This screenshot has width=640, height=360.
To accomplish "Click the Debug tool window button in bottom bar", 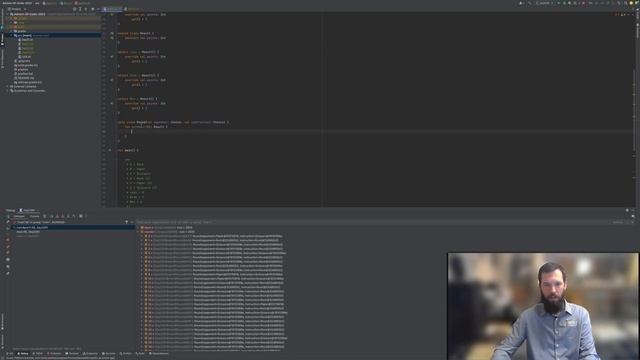I will tap(23, 353).
